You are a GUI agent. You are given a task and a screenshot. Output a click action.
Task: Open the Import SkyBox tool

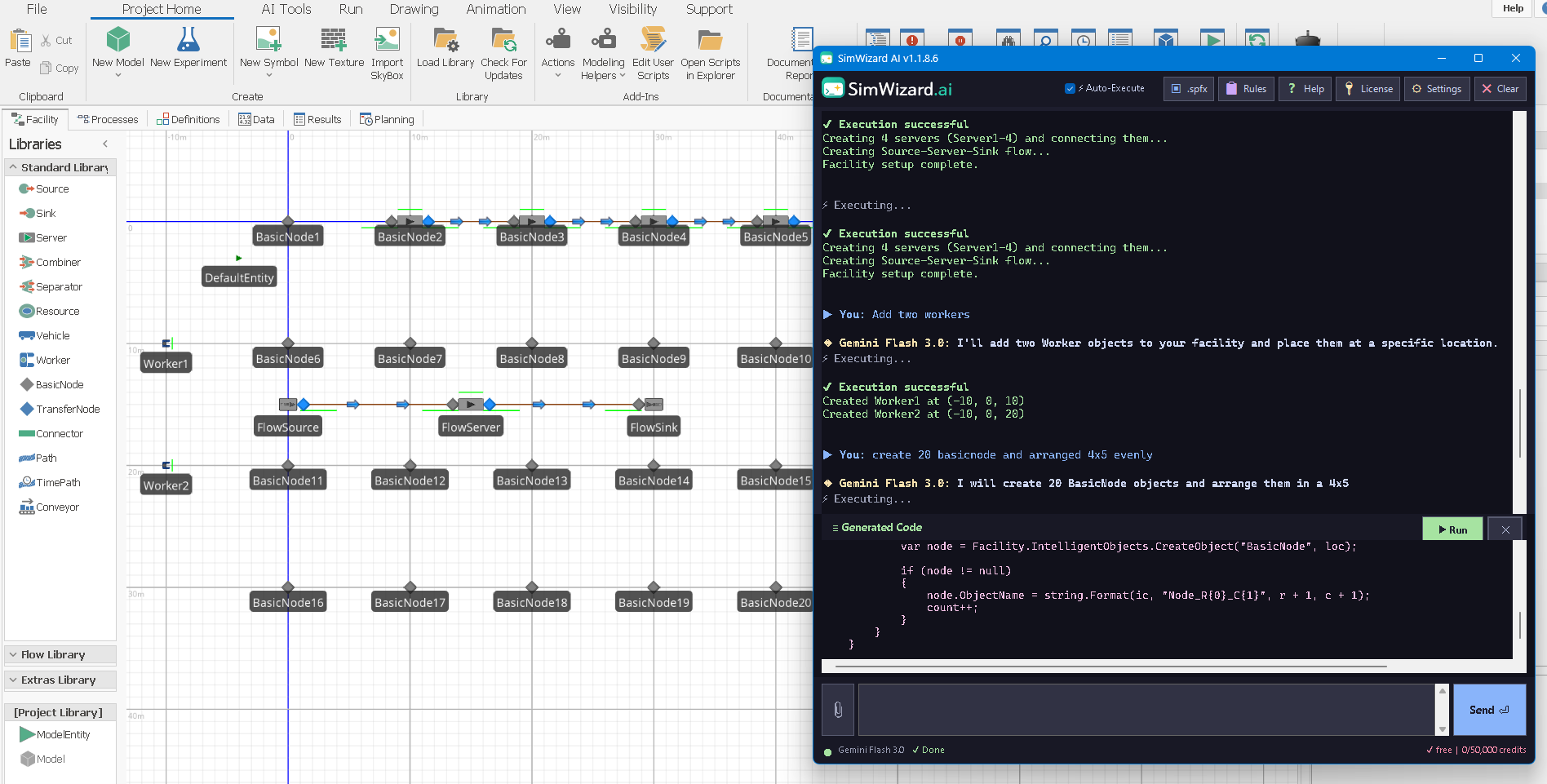[x=387, y=40]
